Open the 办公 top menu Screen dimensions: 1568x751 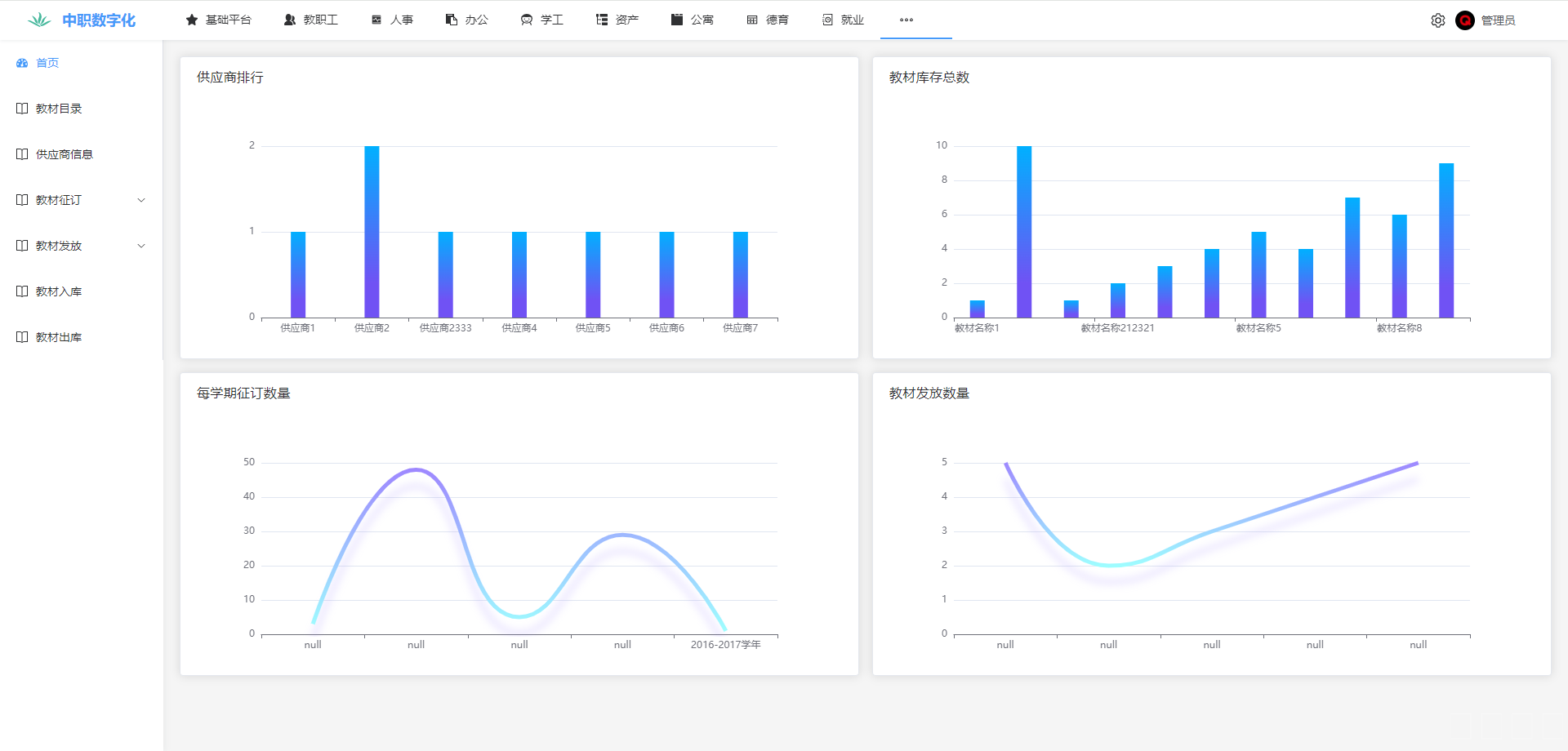point(467,20)
